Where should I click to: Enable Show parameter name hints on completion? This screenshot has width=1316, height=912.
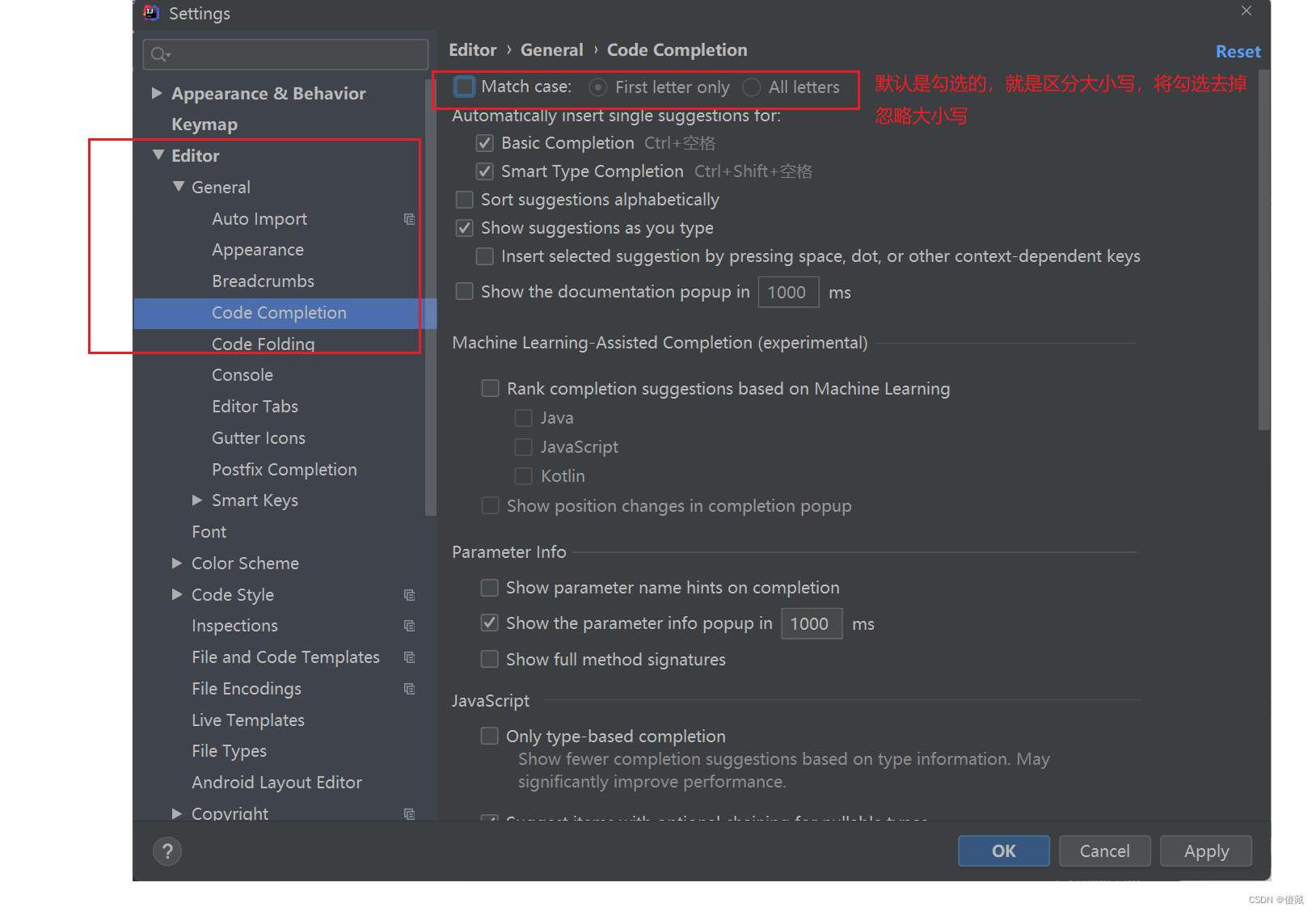[x=490, y=587]
